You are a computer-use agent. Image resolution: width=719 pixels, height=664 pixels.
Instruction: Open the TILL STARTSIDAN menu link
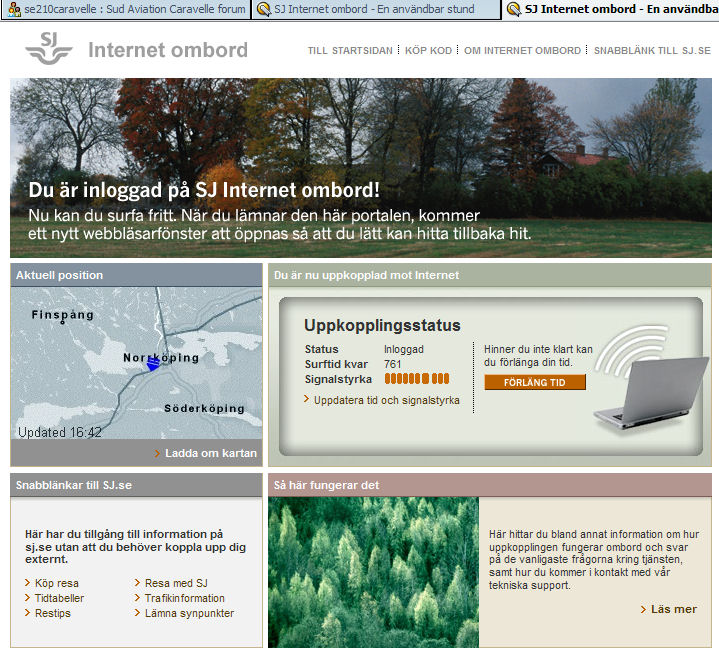(350, 50)
